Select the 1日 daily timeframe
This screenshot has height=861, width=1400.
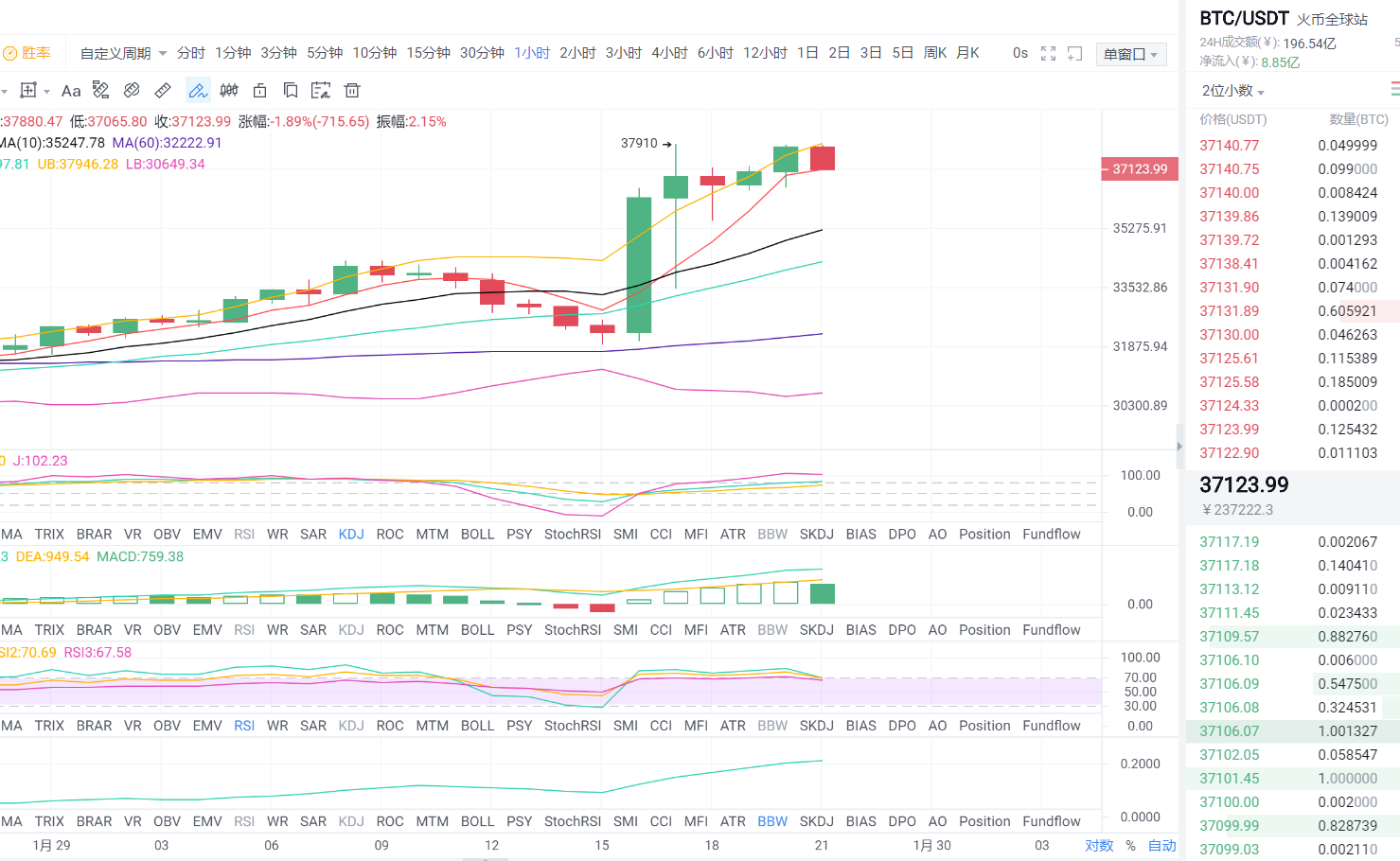pos(807,53)
